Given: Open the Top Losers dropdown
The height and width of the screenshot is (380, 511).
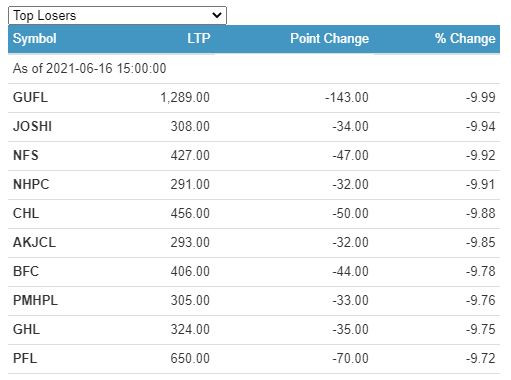Looking at the screenshot, I should pyautogui.click(x=117, y=15).
